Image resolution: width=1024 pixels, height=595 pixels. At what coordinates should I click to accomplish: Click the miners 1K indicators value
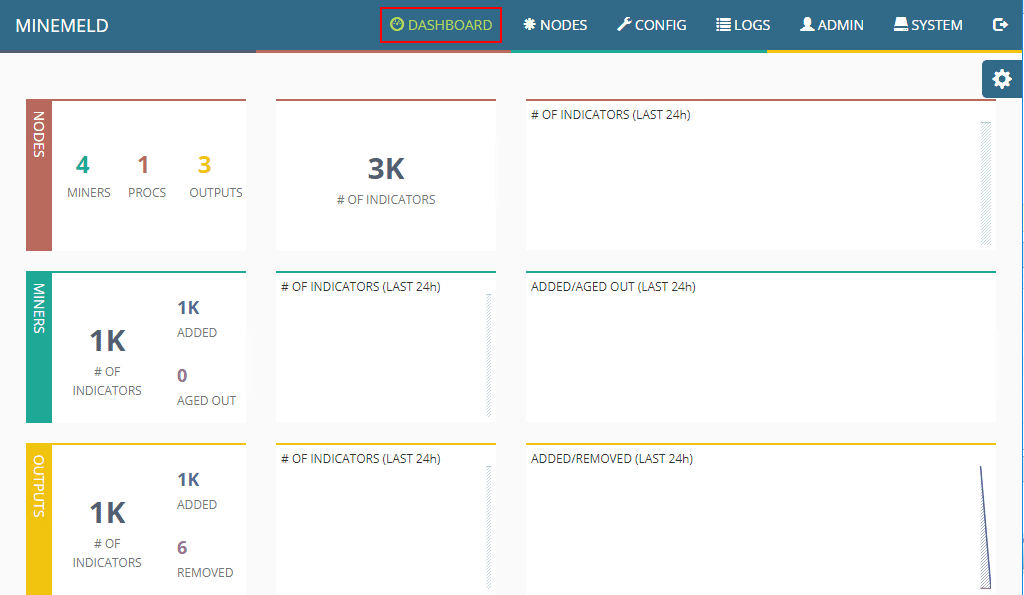(107, 341)
